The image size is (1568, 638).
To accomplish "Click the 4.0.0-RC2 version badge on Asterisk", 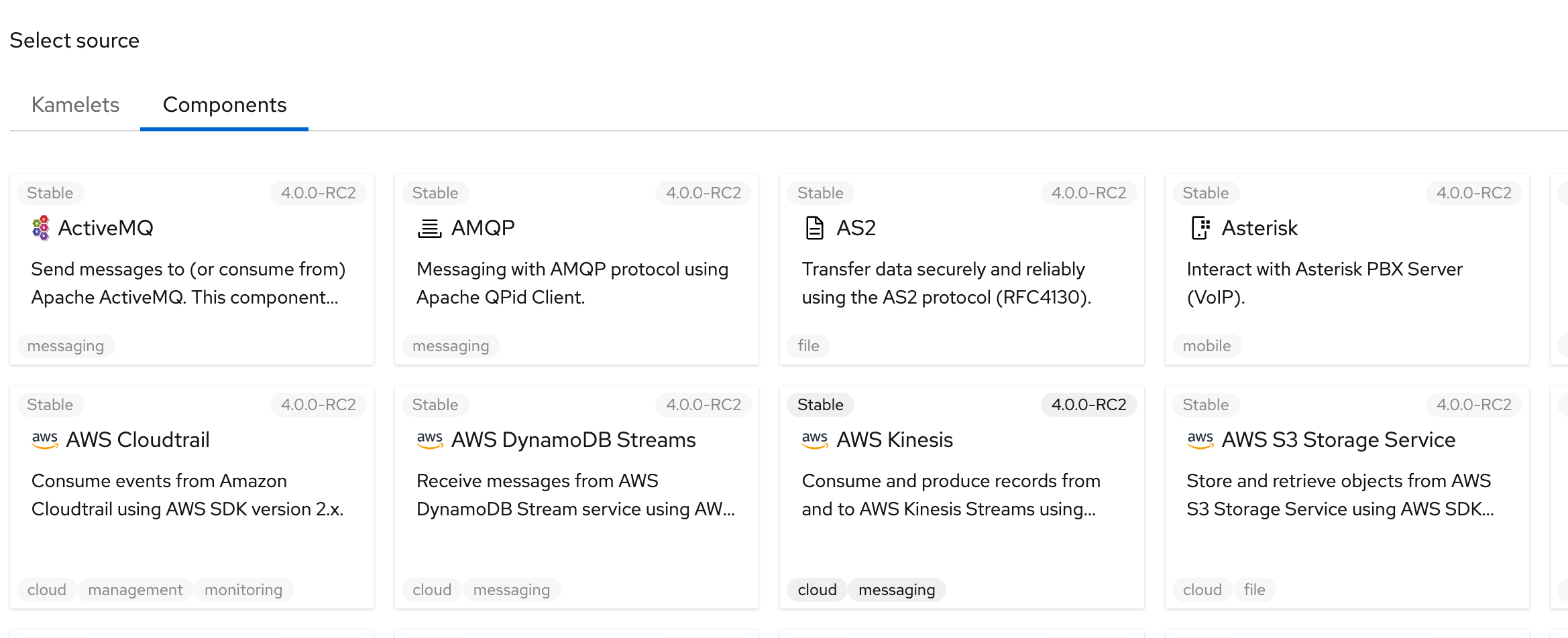I will [x=1474, y=193].
